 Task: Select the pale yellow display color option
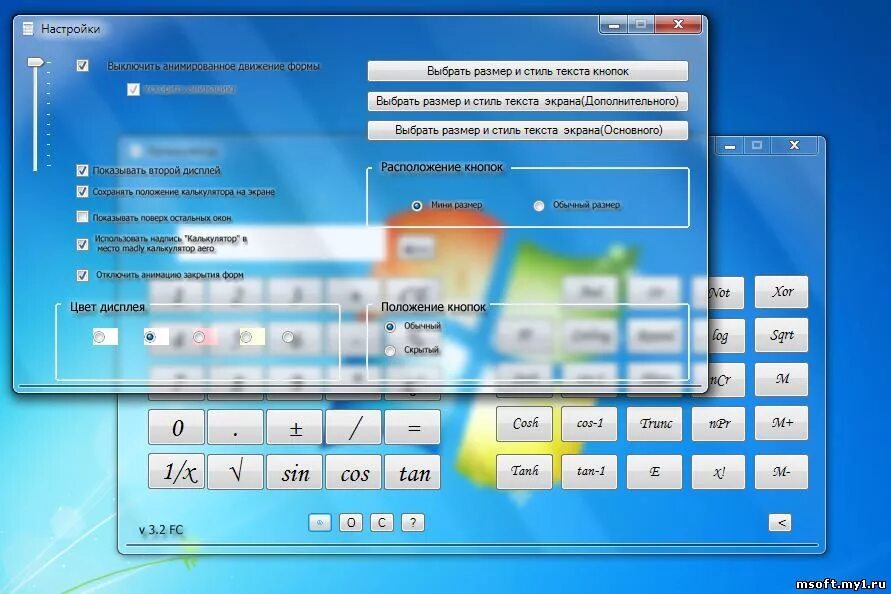coord(246,337)
